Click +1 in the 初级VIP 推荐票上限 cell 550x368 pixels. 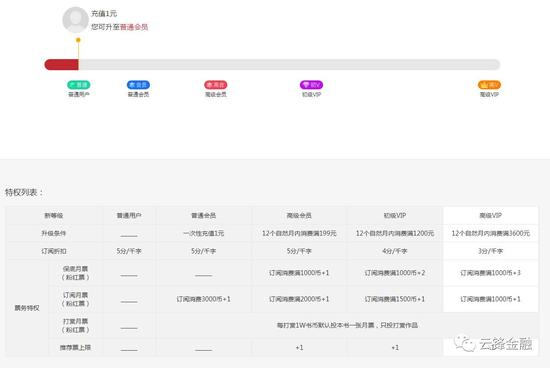tap(395, 348)
